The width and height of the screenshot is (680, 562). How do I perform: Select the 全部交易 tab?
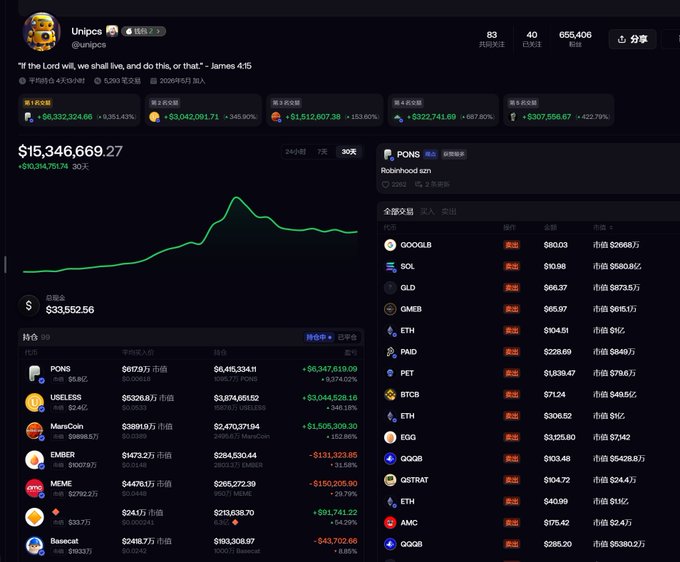pos(398,212)
